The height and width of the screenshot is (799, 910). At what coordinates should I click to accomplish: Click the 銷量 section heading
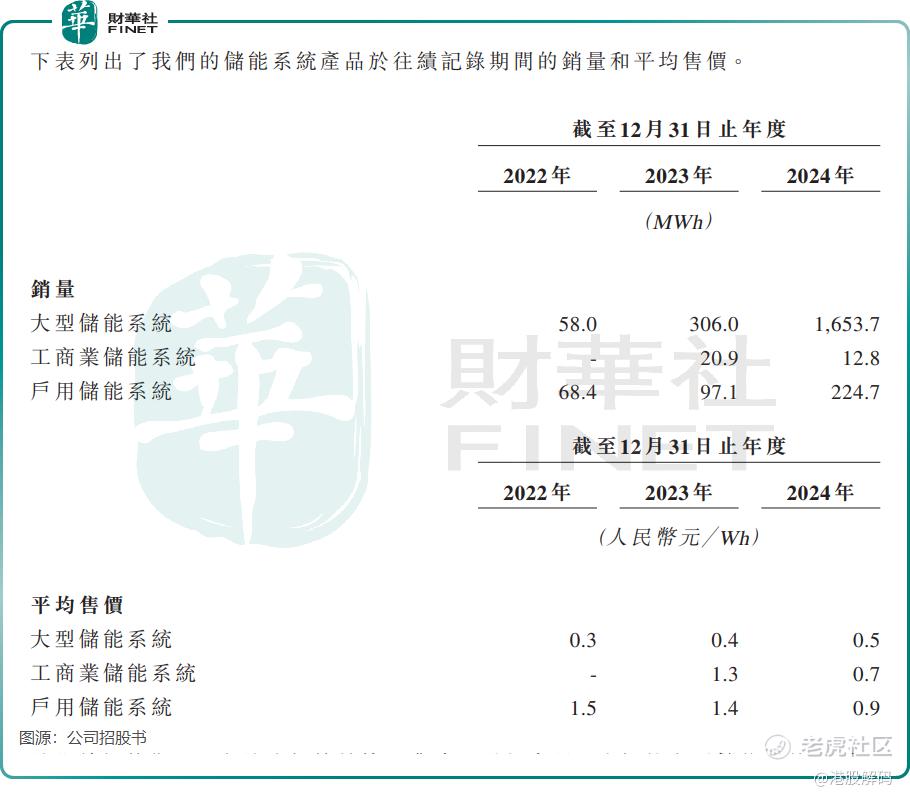(x=53, y=288)
